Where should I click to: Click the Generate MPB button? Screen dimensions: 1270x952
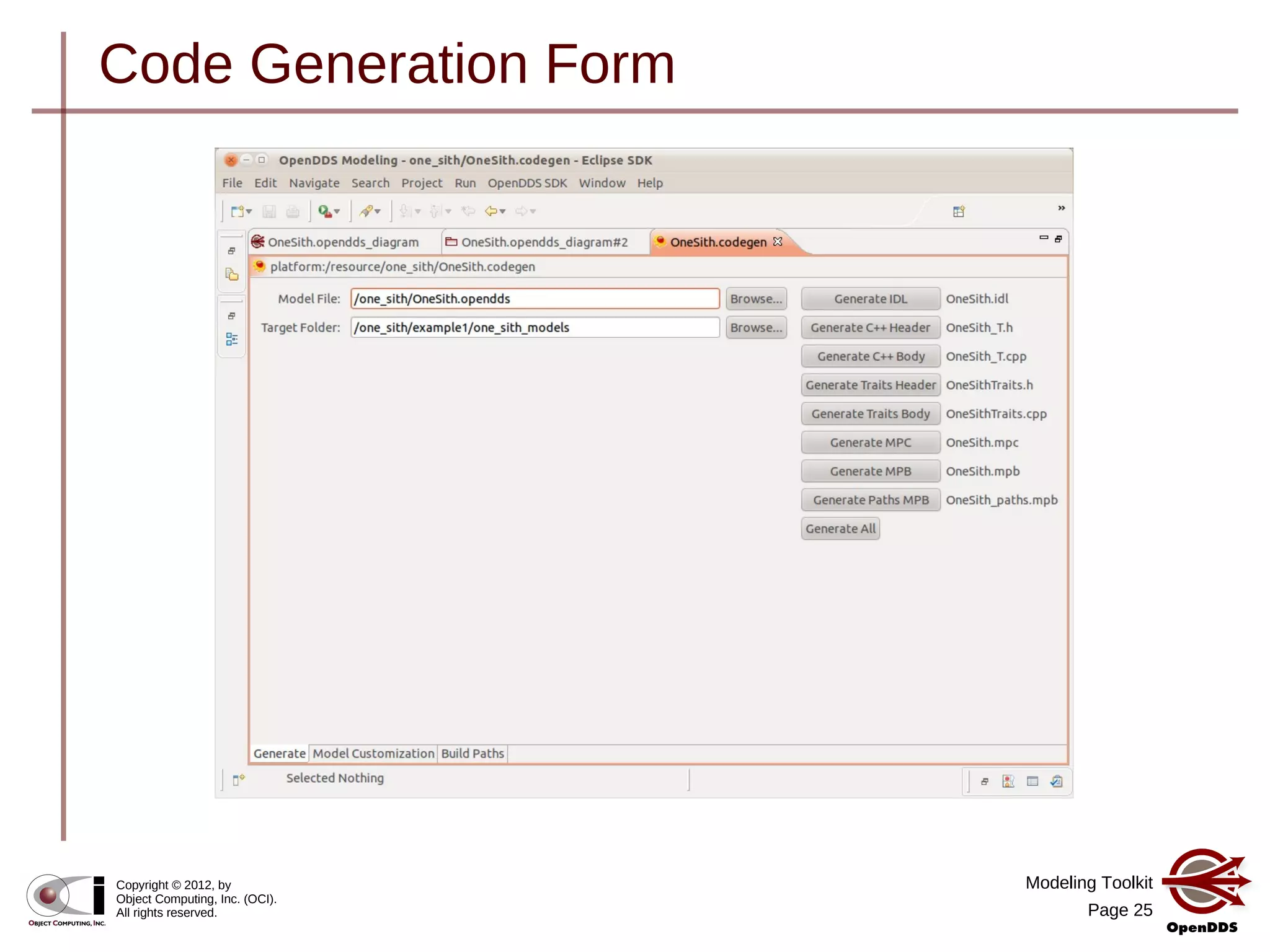pos(871,471)
